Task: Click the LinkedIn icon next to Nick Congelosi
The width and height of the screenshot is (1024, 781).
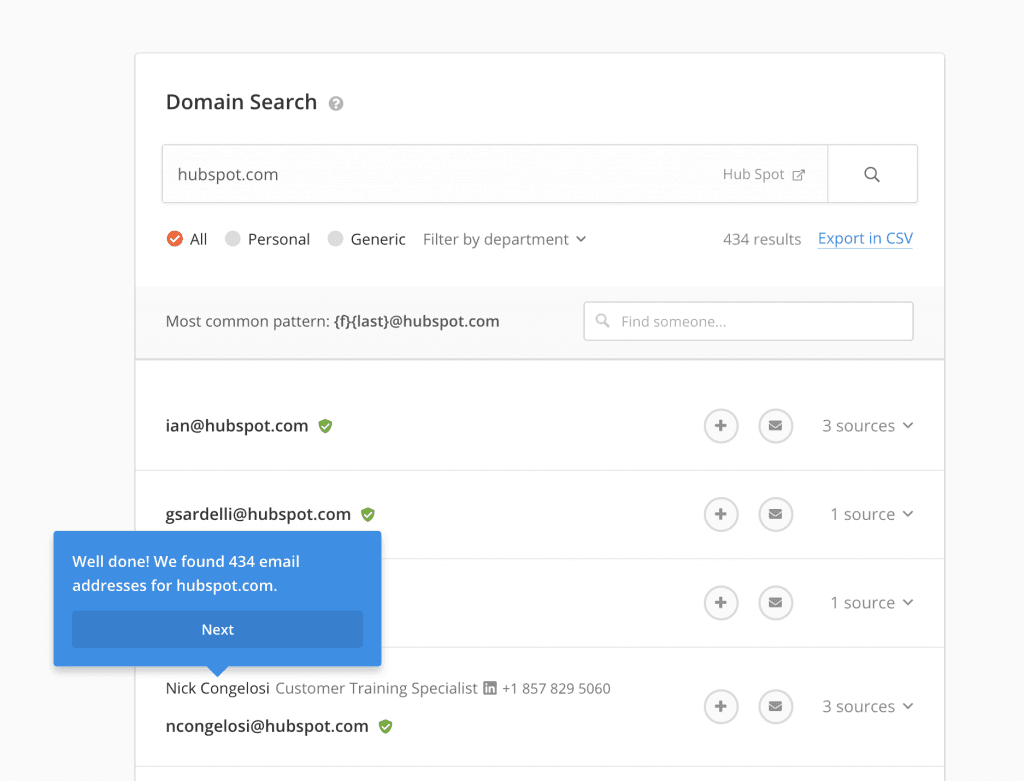Action: pos(488,688)
